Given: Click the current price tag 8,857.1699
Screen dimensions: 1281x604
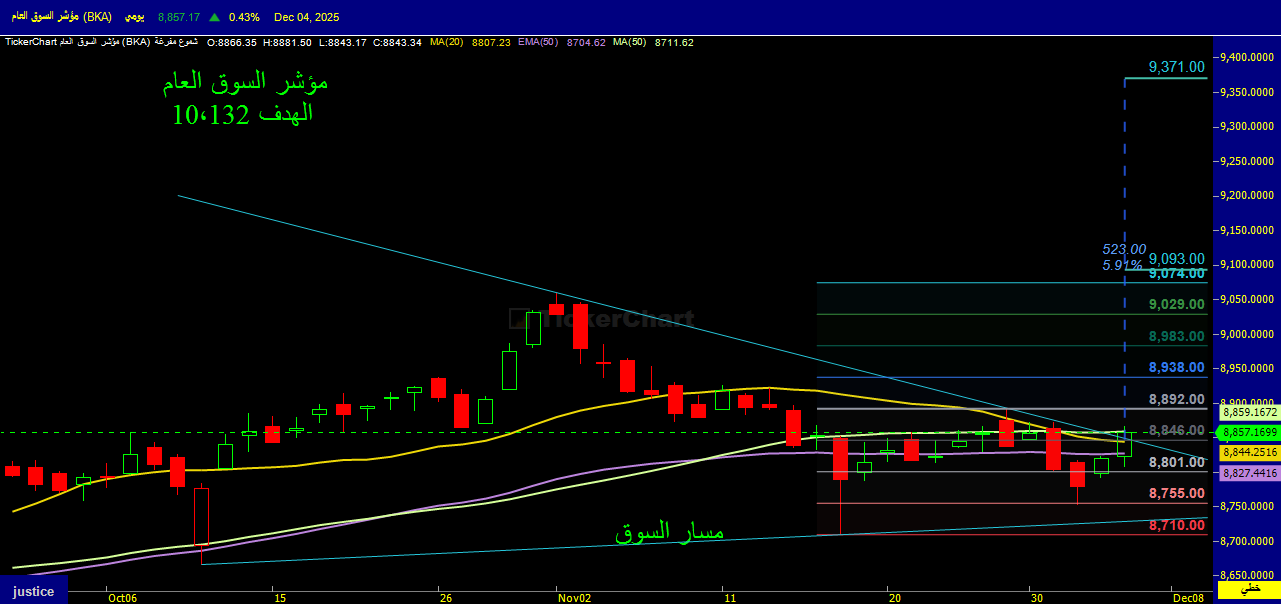Looking at the screenshot, I should [x=1249, y=432].
